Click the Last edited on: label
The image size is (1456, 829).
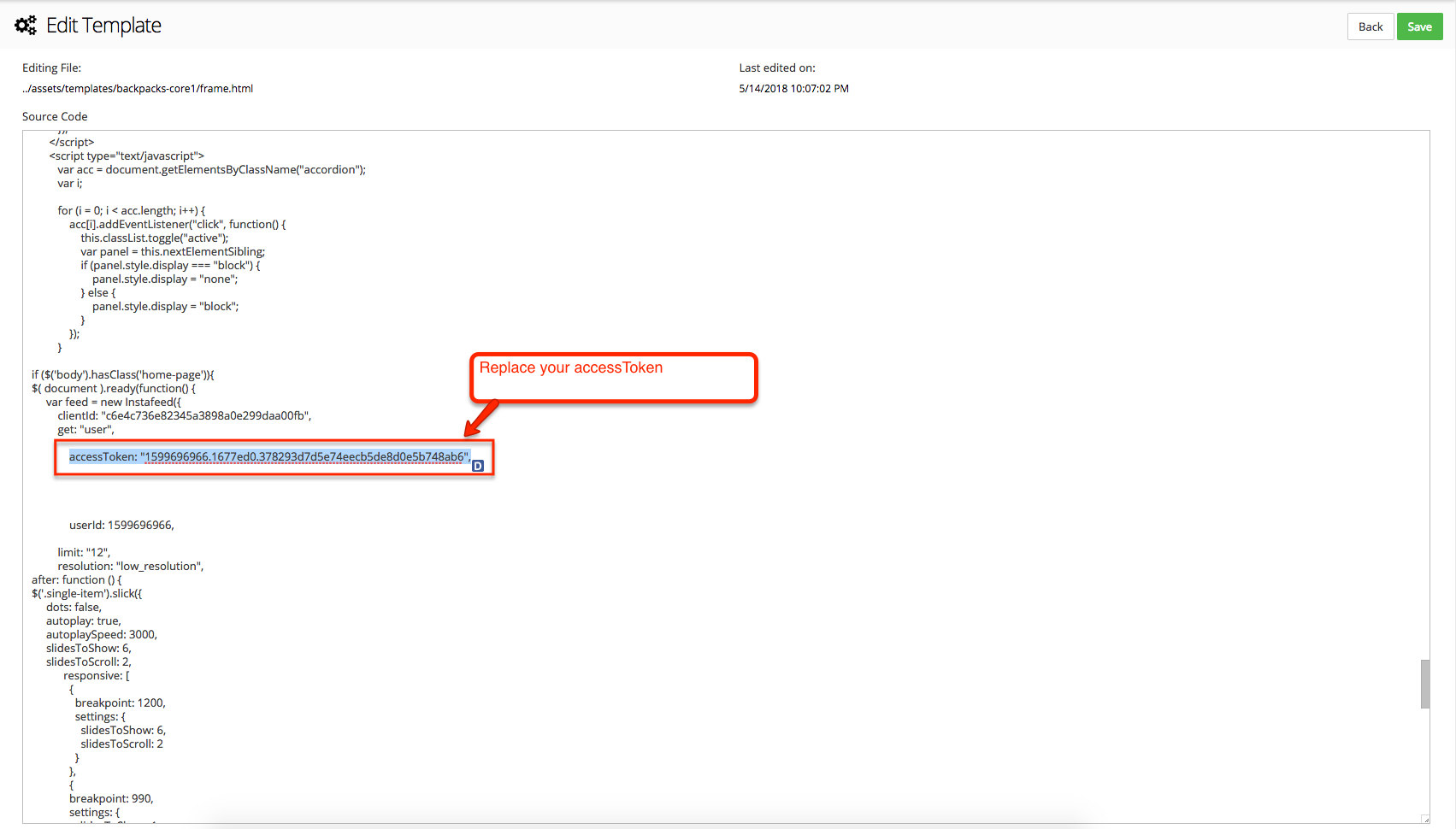click(777, 68)
